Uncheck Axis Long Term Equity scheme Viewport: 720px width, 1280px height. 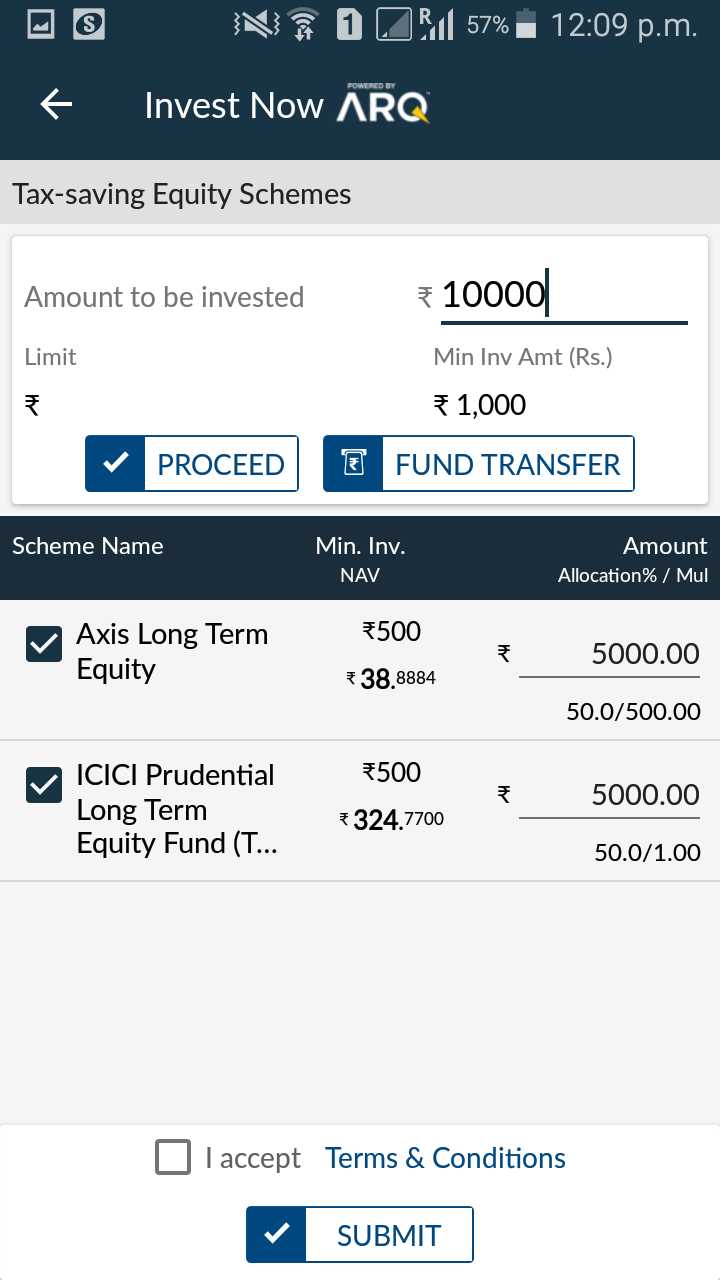click(44, 645)
